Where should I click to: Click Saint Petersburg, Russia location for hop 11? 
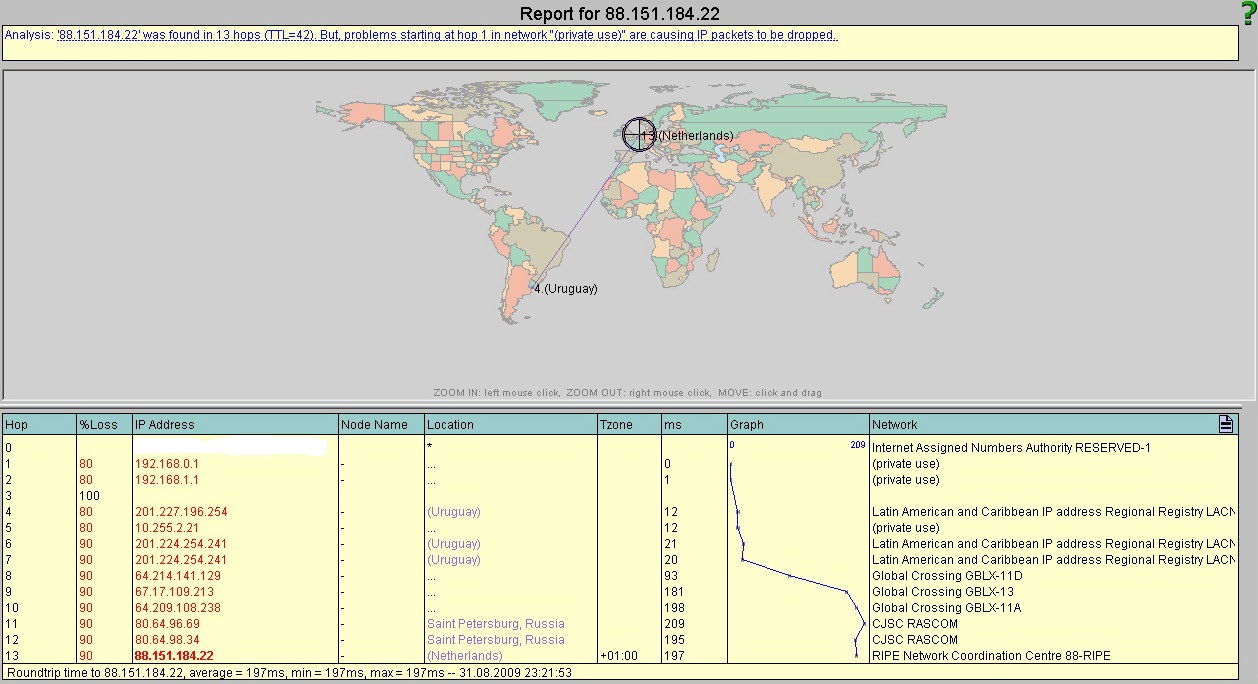pyautogui.click(x=495, y=624)
